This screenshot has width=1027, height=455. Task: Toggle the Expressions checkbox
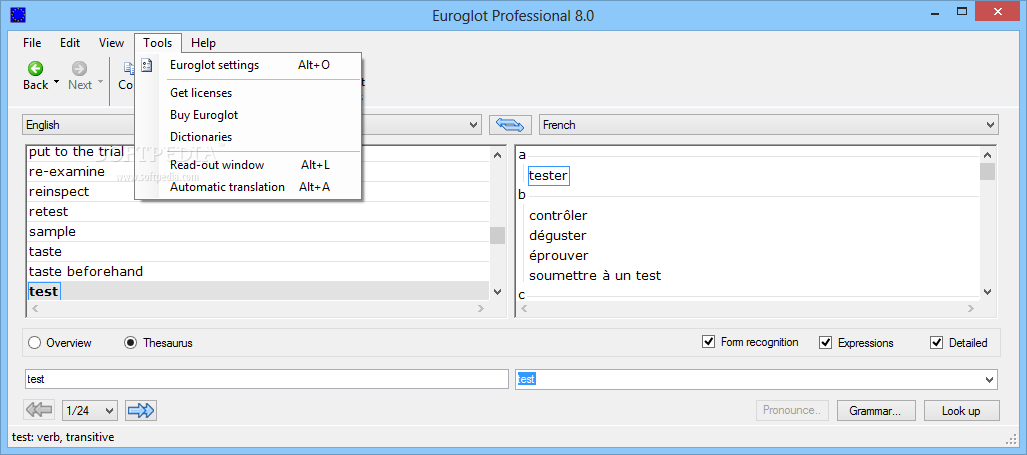[825, 342]
